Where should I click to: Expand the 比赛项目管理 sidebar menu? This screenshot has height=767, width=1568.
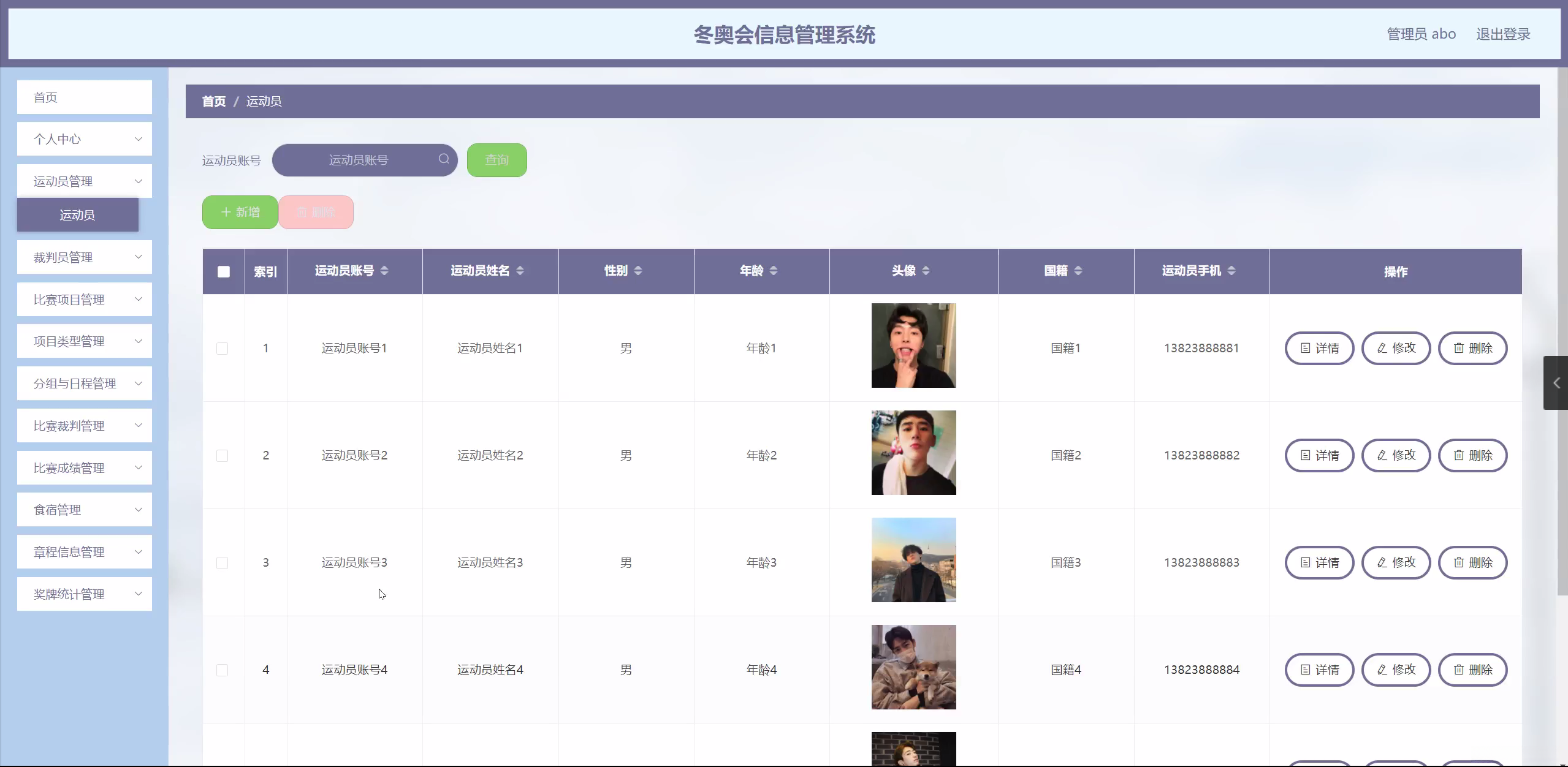click(85, 300)
